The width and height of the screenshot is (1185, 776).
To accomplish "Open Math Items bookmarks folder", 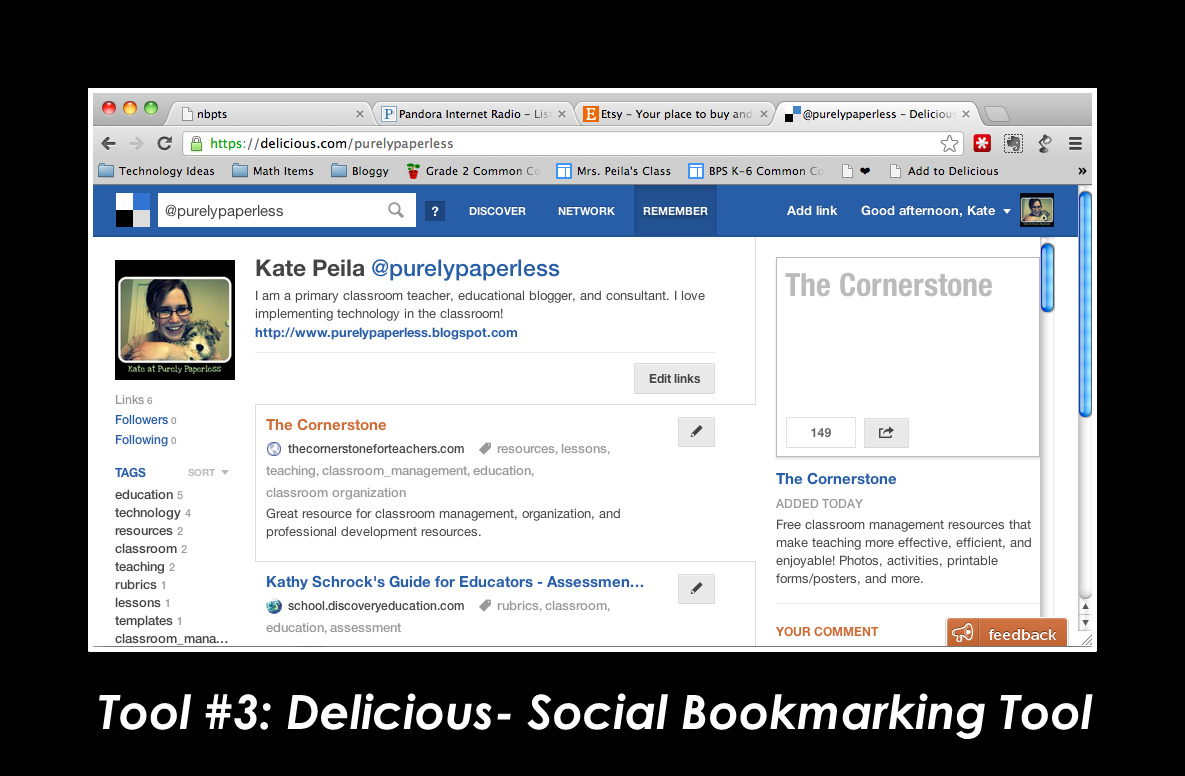I will point(273,172).
